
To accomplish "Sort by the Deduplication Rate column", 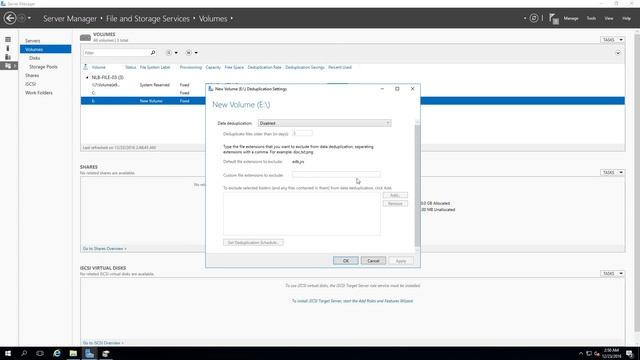I will coord(264,67).
